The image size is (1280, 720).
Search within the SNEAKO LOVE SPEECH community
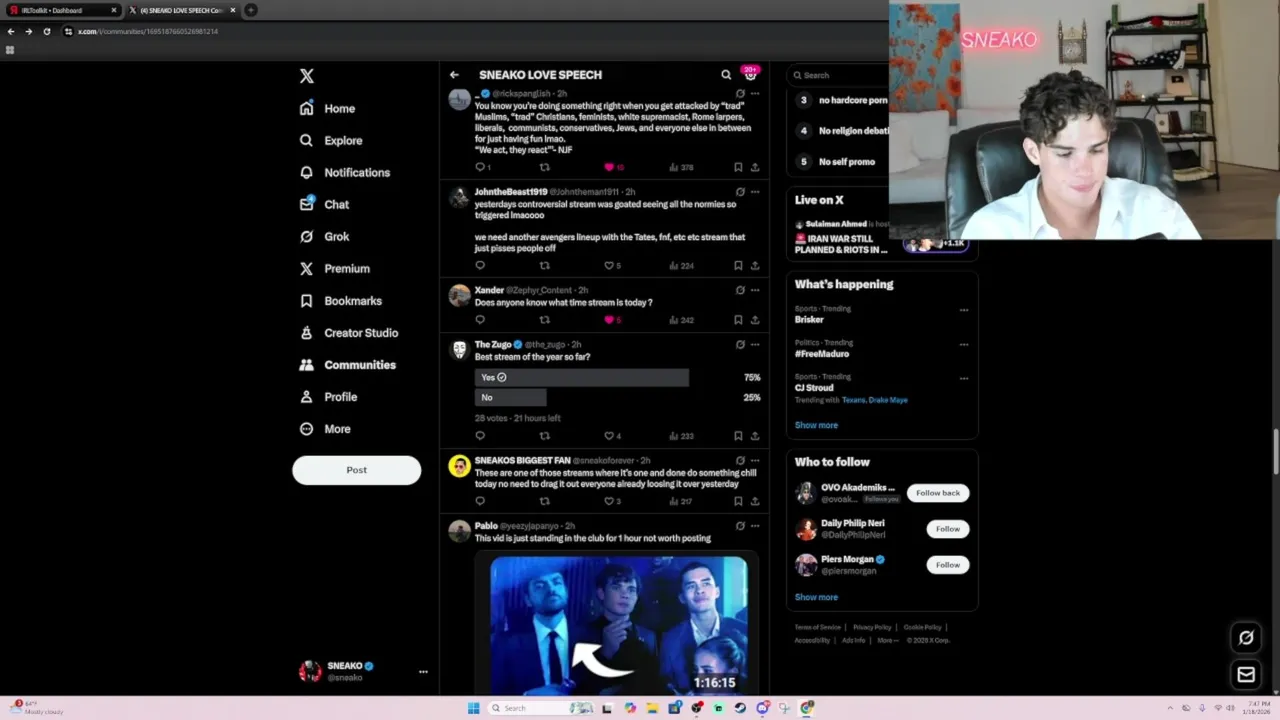click(x=726, y=75)
